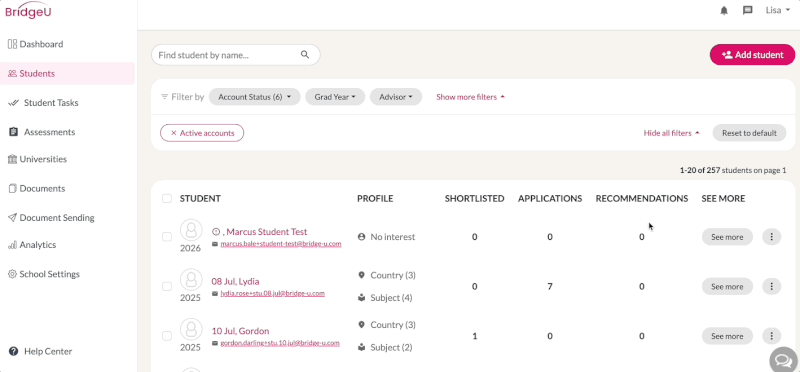Tick the select-all students checkbox
This screenshot has height=372, width=800.
[x=167, y=199]
